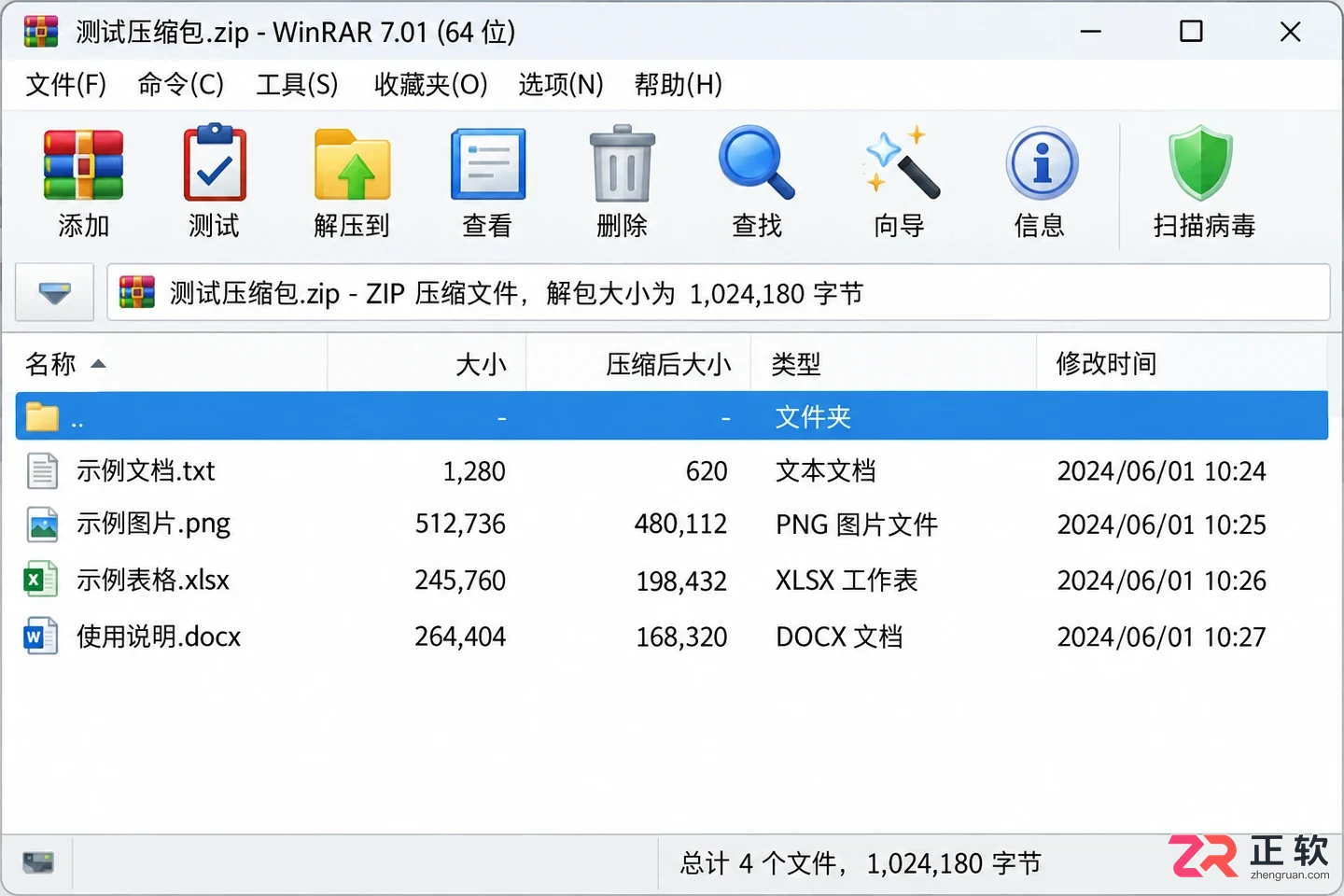The width and height of the screenshot is (1344, 896).
Task: Open the 收藏夹(O) menu
Action: (431, 85)
